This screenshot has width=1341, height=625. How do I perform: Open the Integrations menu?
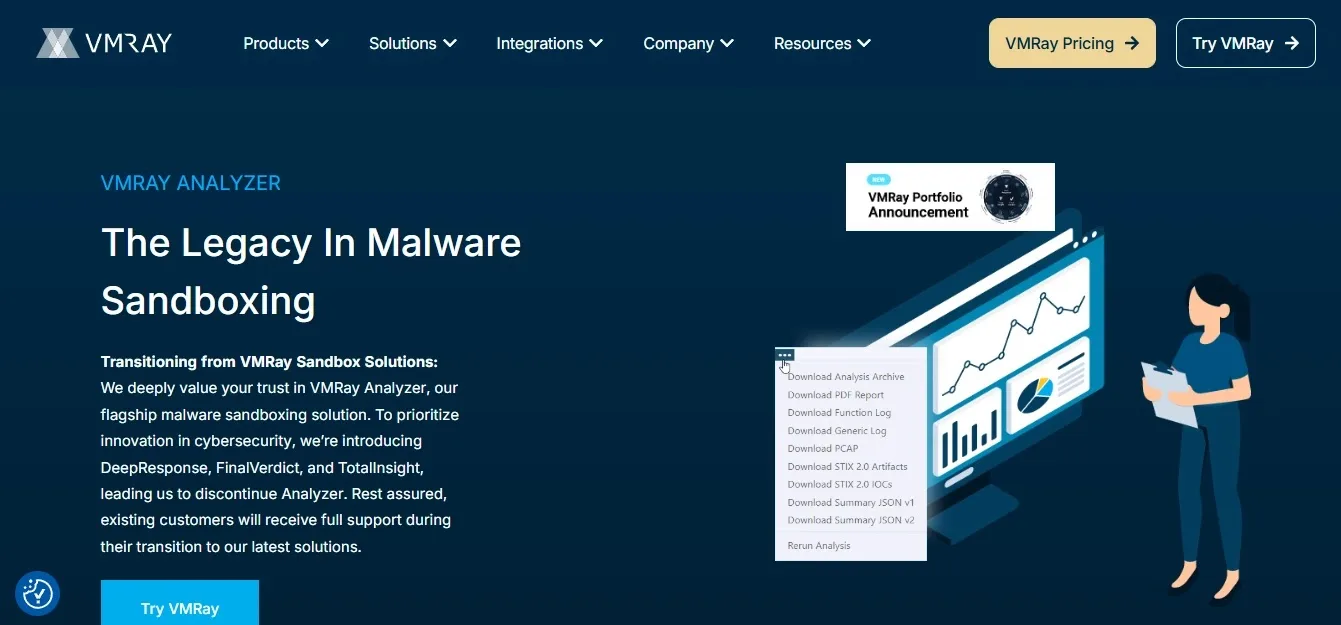(x=550, y=43)
